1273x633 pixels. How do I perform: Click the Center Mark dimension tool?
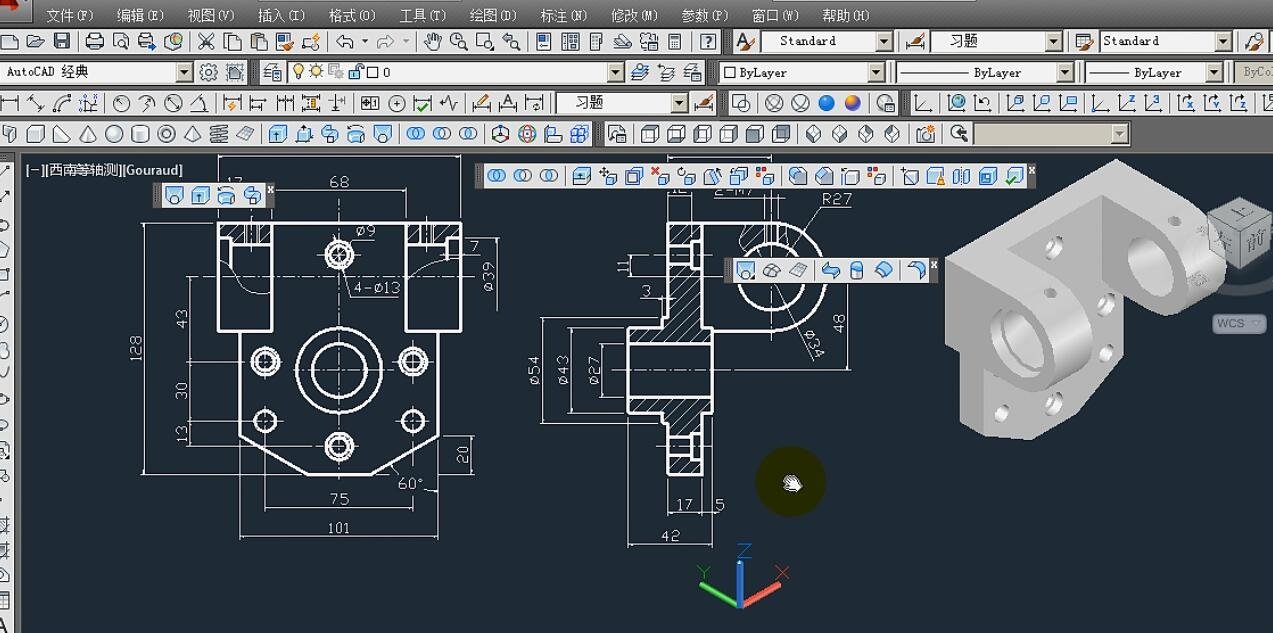point(397,103)
